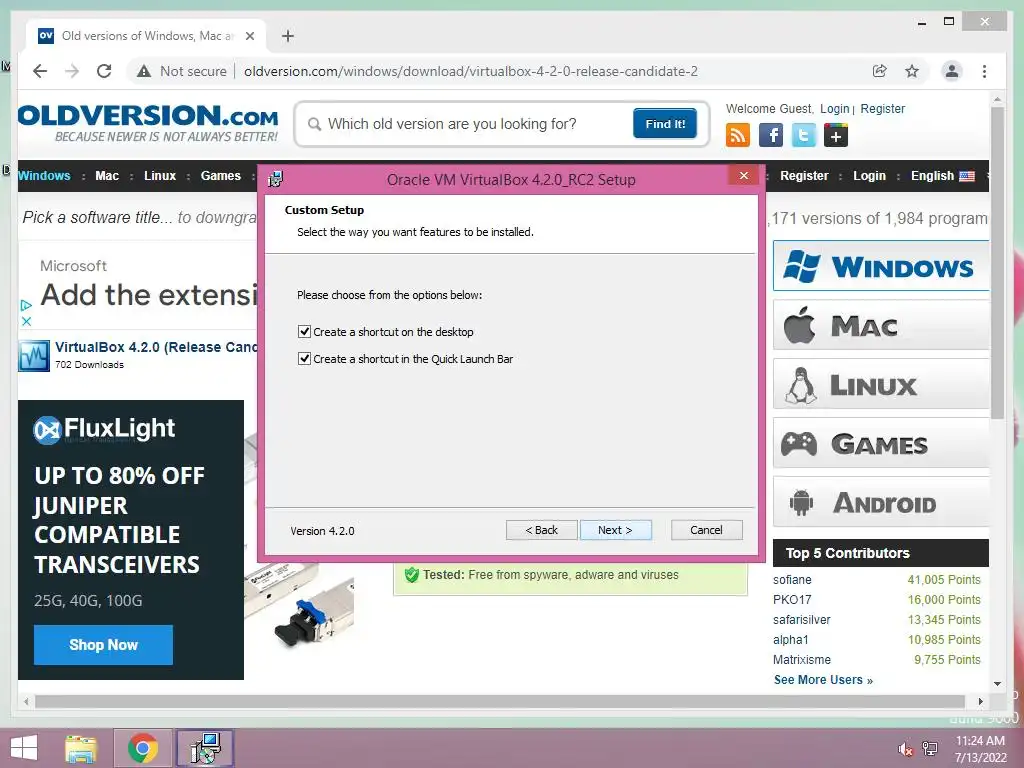
Task: Click the vertical scrollbar down arrow
Action: (997, 684)
